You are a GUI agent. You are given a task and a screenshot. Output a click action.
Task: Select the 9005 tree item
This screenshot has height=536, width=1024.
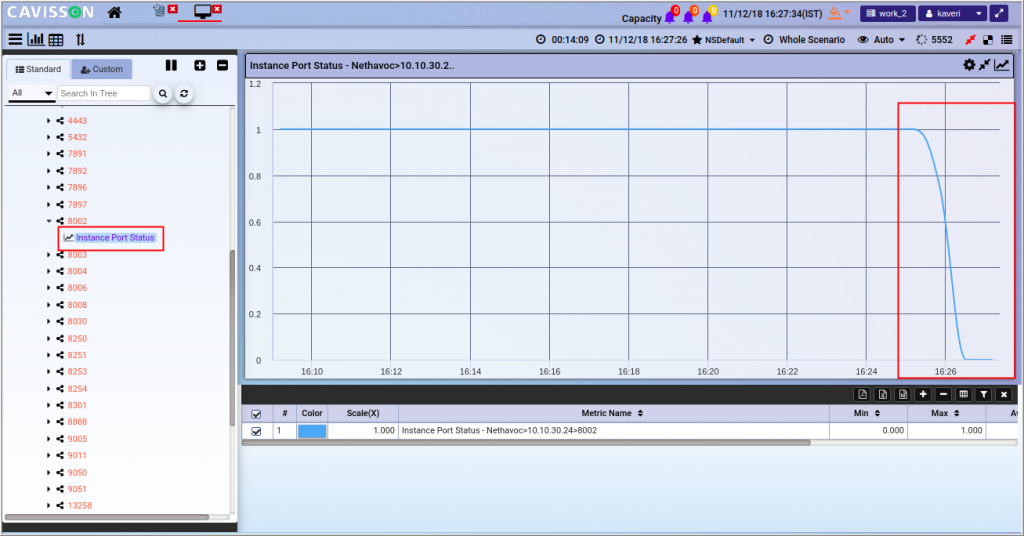[77, 439]
